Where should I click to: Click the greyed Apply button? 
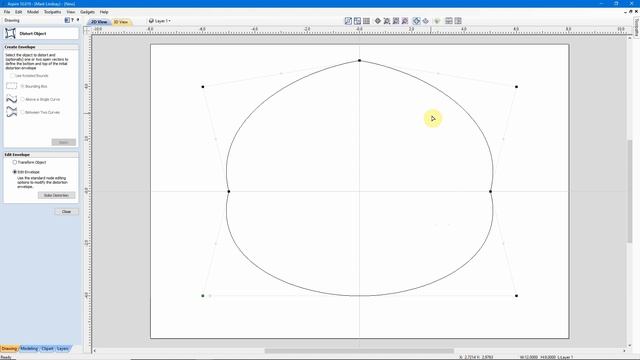pyautogui.click(x=64, y=142)
